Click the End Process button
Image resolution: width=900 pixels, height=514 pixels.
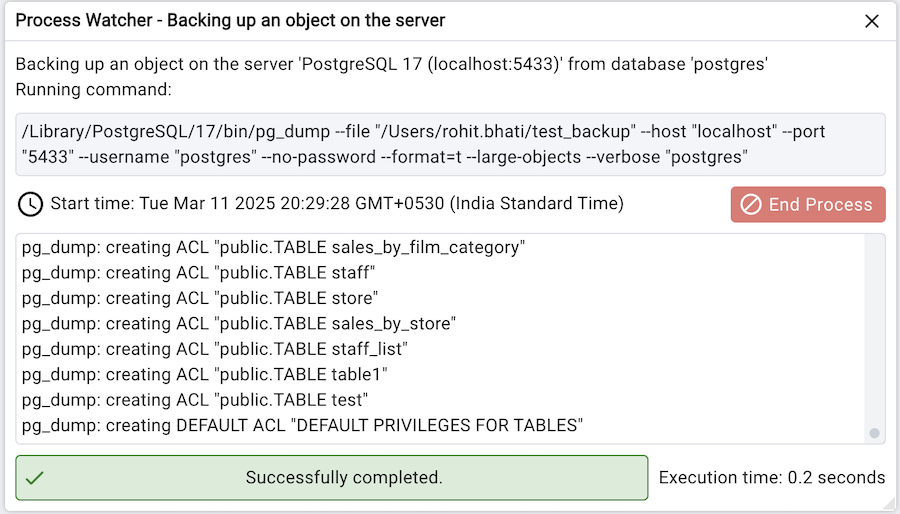tap(808, 204)
